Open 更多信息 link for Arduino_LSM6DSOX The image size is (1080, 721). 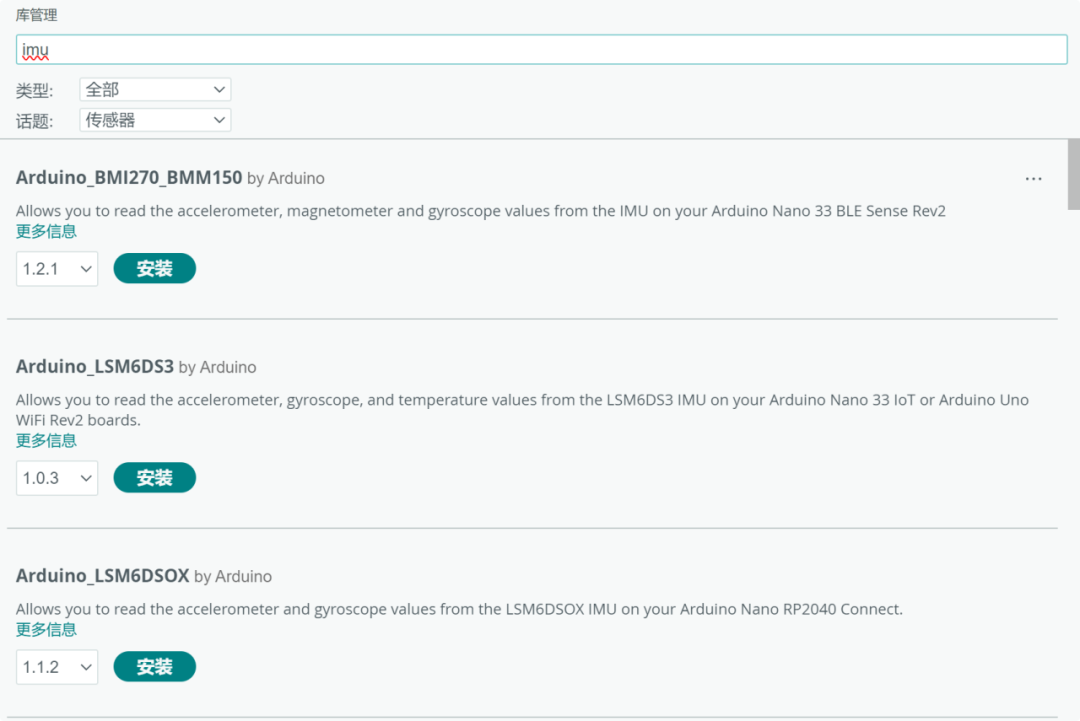tap(46, 629)
